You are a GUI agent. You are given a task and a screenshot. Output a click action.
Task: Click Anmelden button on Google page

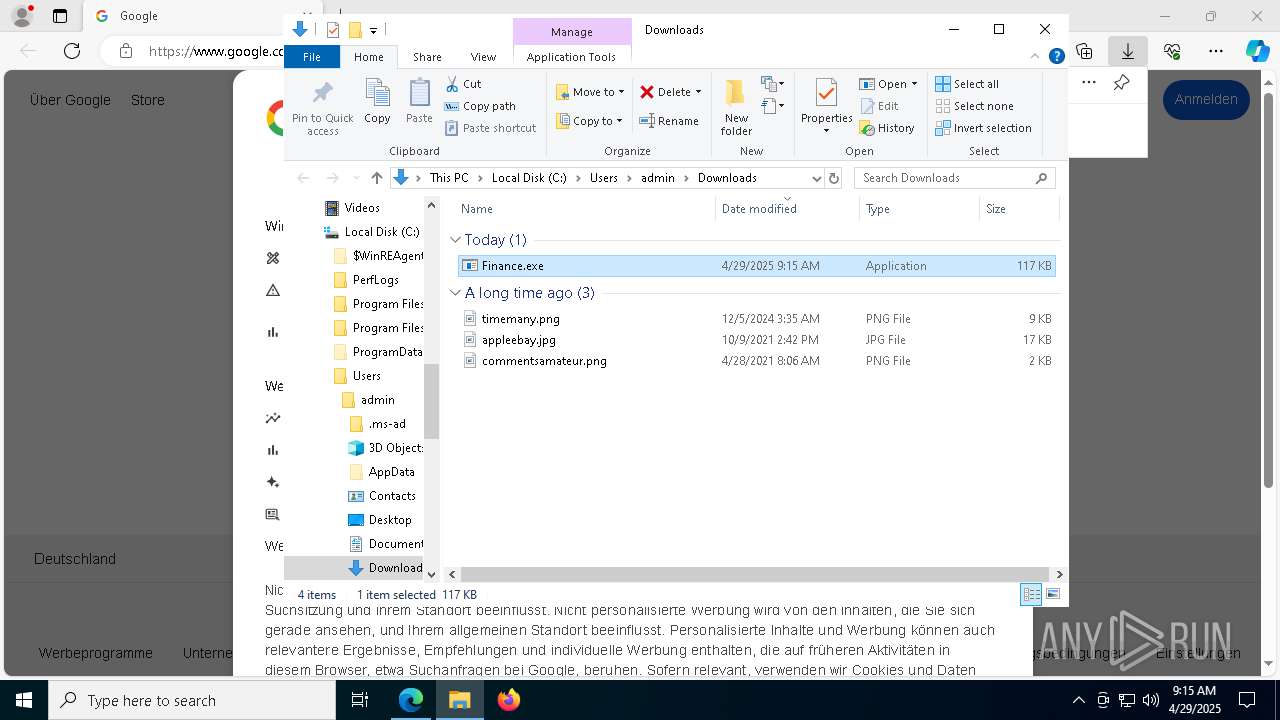pos(1206,99)
